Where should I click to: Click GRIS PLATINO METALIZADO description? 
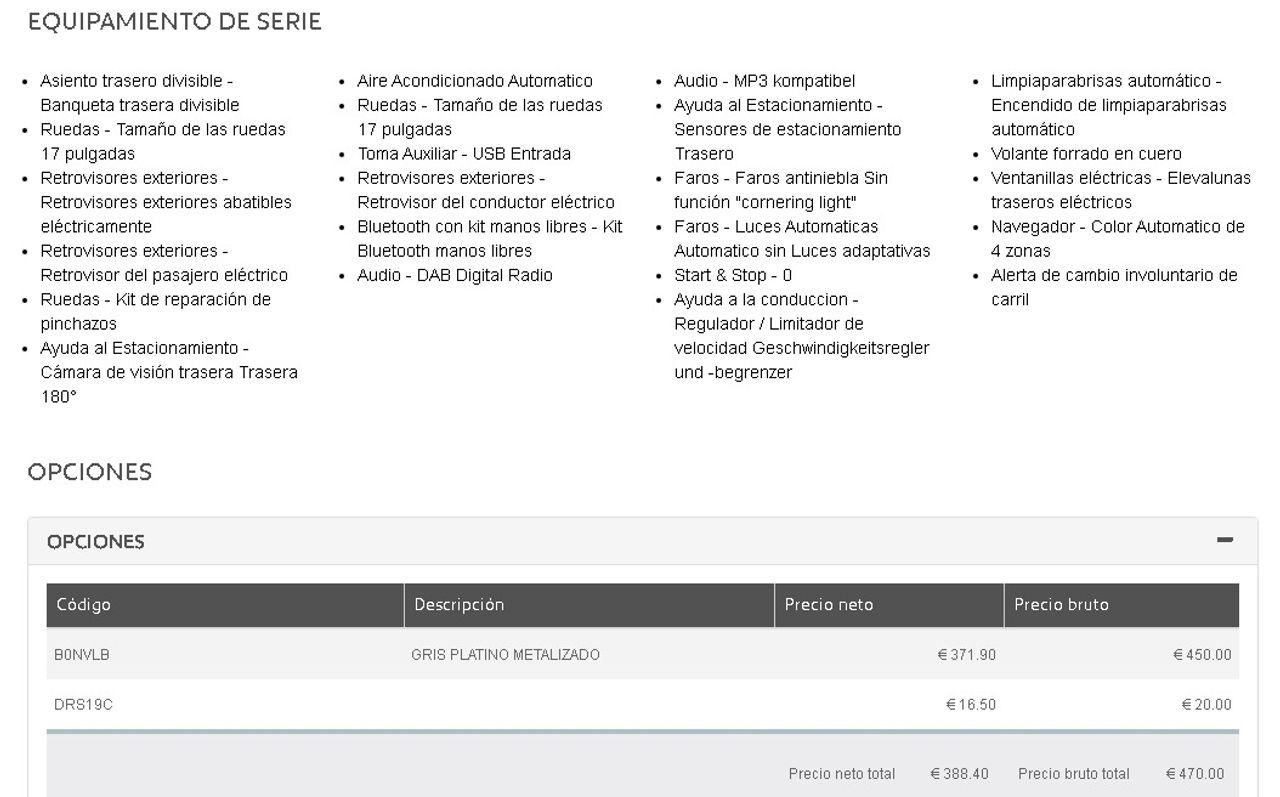click(505, 655)
